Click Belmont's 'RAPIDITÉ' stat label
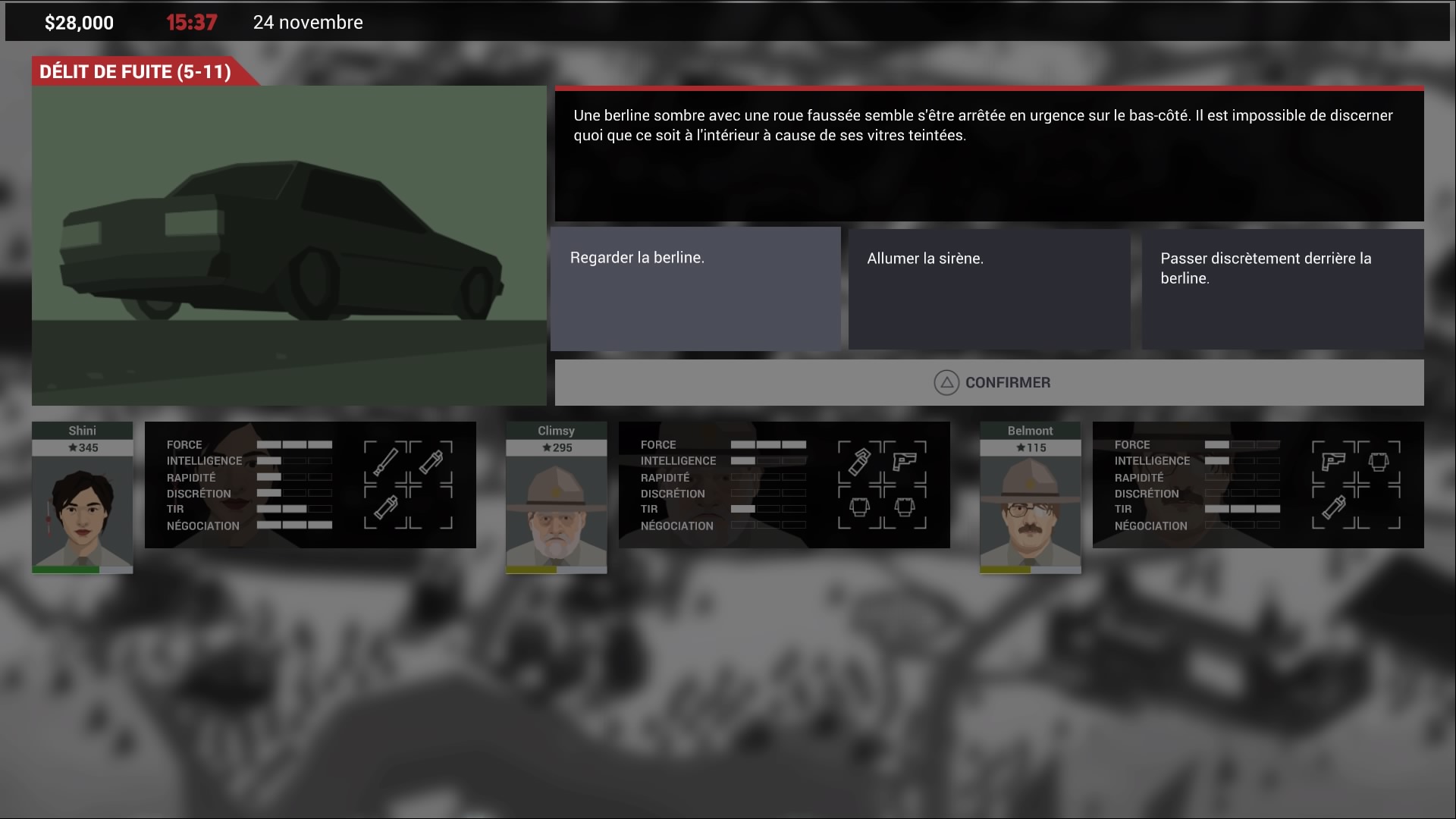This screenshot has width=1456, height=819. pyautogui.click(x=1139, y=478)
